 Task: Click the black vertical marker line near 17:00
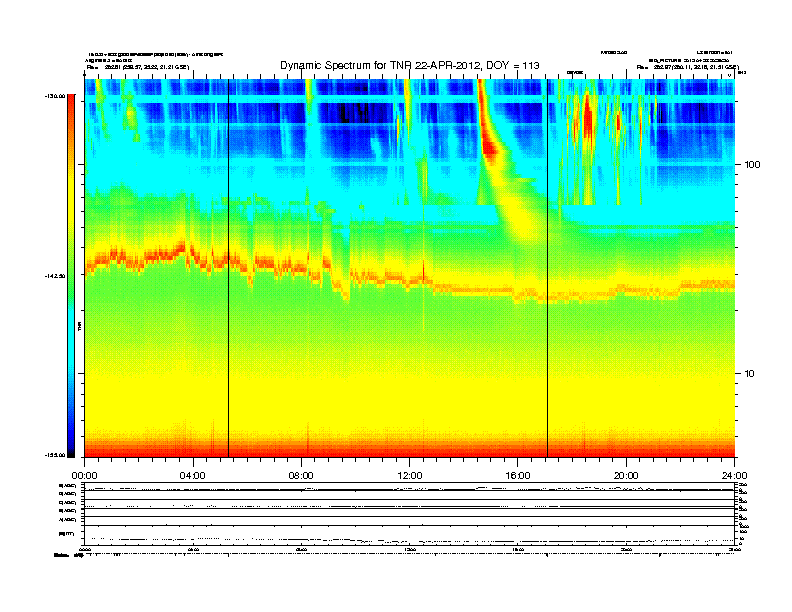[x=547, y=268]
